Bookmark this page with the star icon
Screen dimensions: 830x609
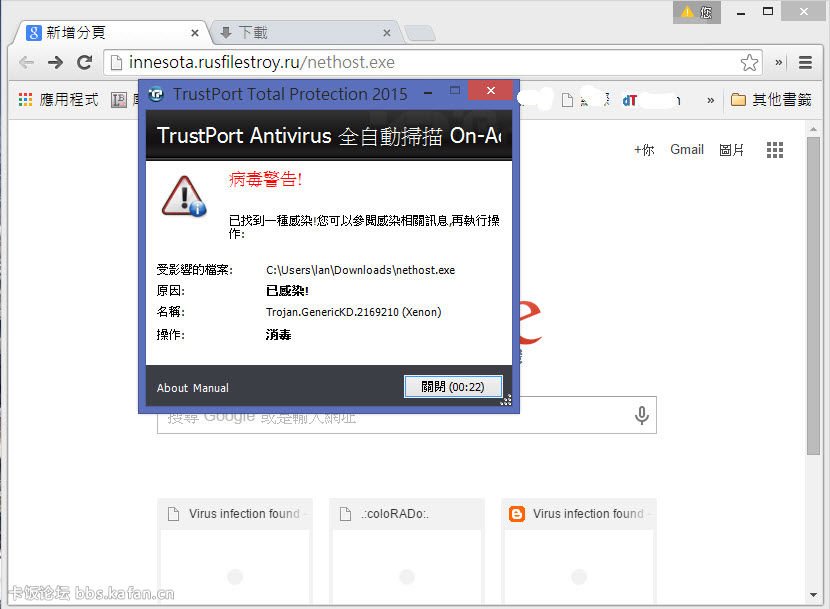(750, 63)
